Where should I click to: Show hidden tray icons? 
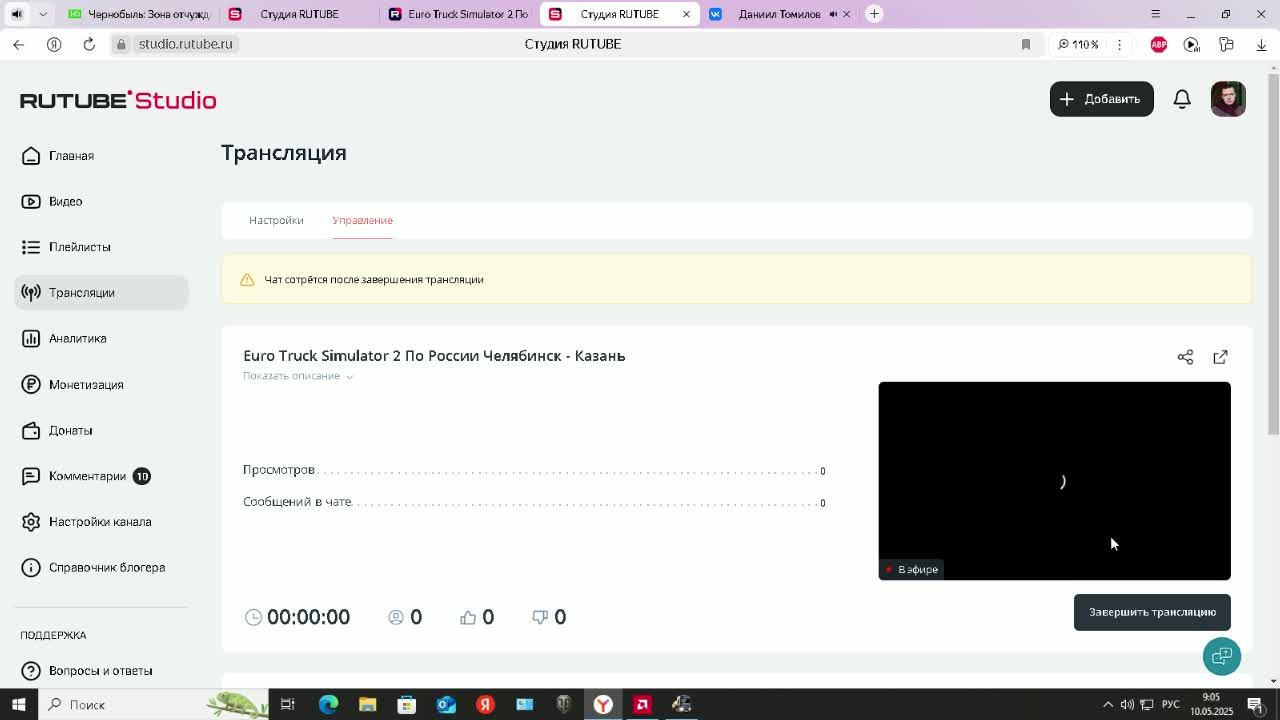click(x=1107, y=704)
